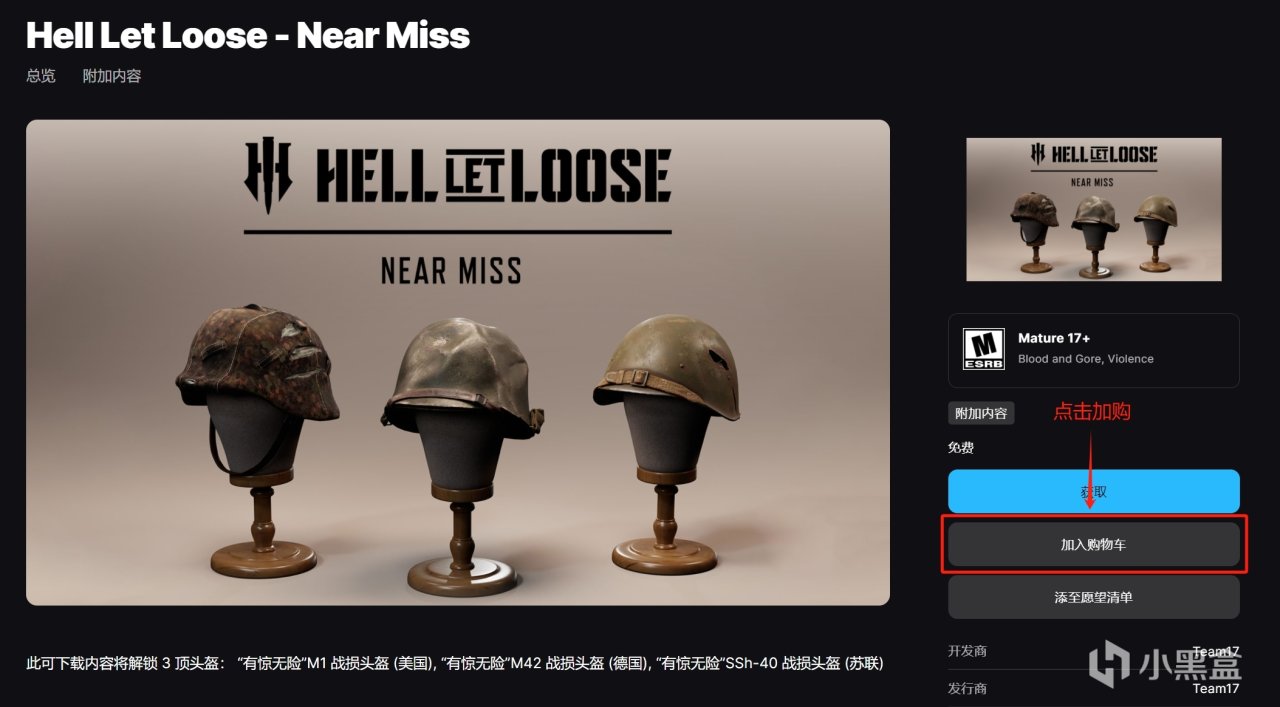The width and height of the screenshot is (1280, 707).
Task: Click the NEAR MISS text in the main banner
Action: (451, 270)
